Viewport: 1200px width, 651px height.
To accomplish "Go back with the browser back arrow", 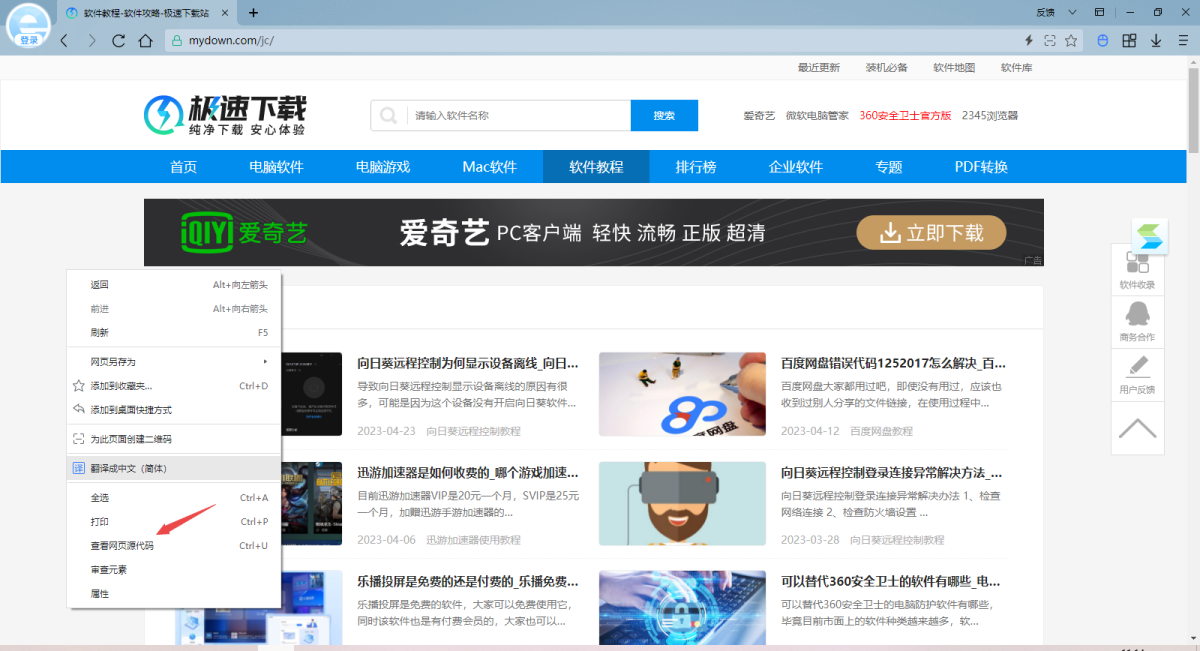I will pos(64,41).
